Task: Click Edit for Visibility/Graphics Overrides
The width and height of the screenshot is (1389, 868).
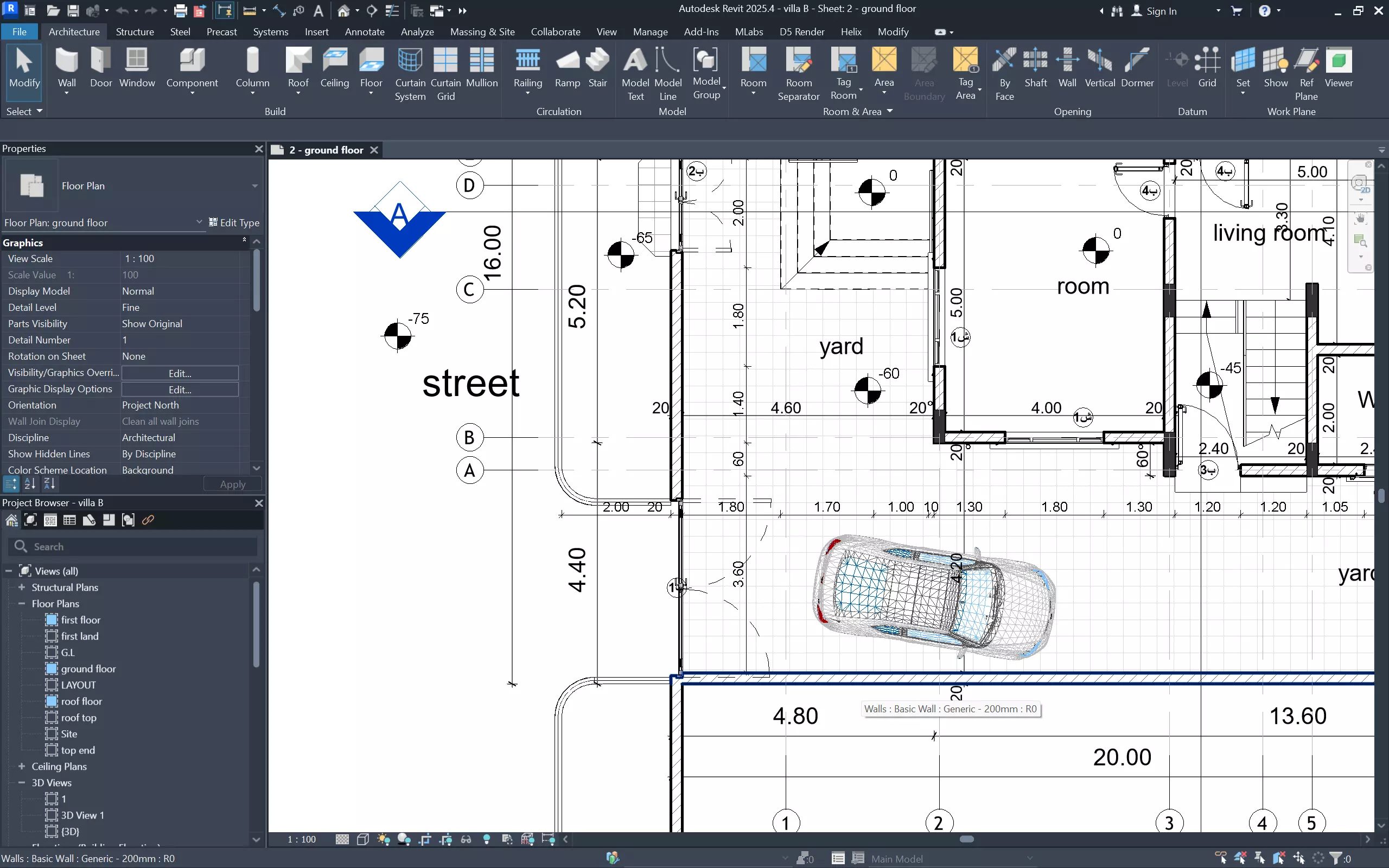Action: pyautogui.click(x=180, y=373)
